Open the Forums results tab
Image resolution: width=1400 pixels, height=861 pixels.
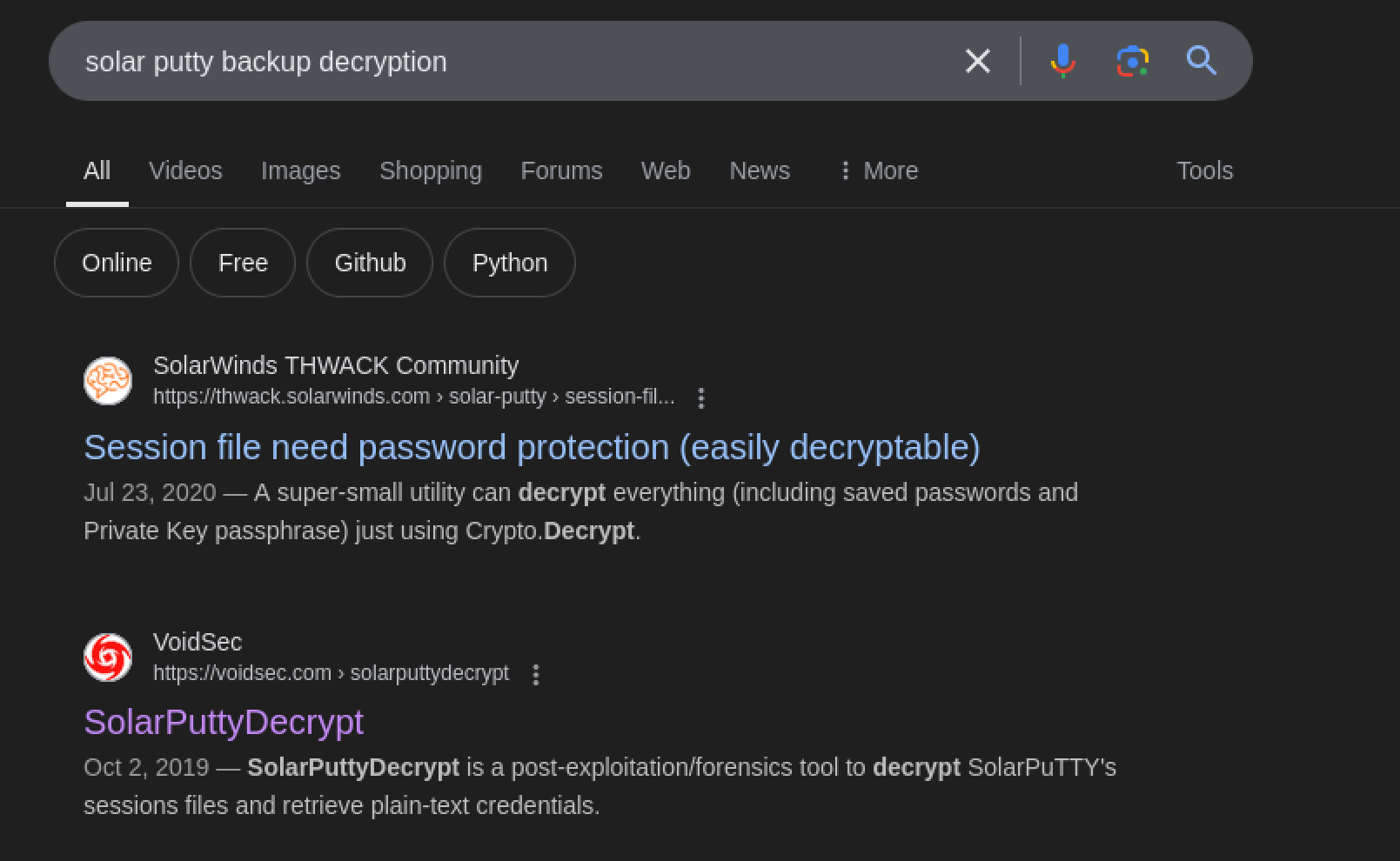pyautogui.click(x=561, y=170)
